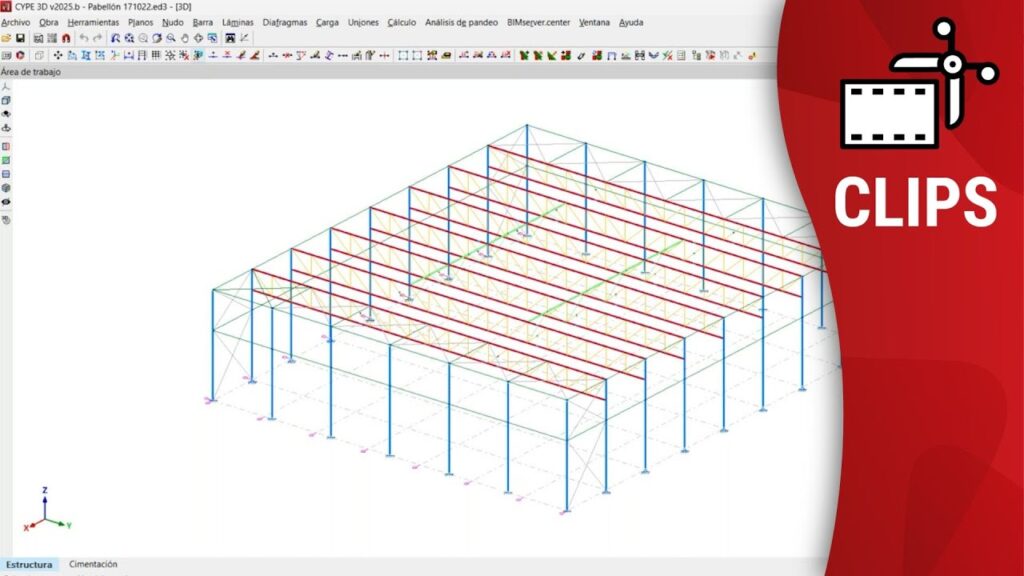The image size is (1024, 576).
Task: Toggle the red plane view in left sidebar
Action: point(6,146)
